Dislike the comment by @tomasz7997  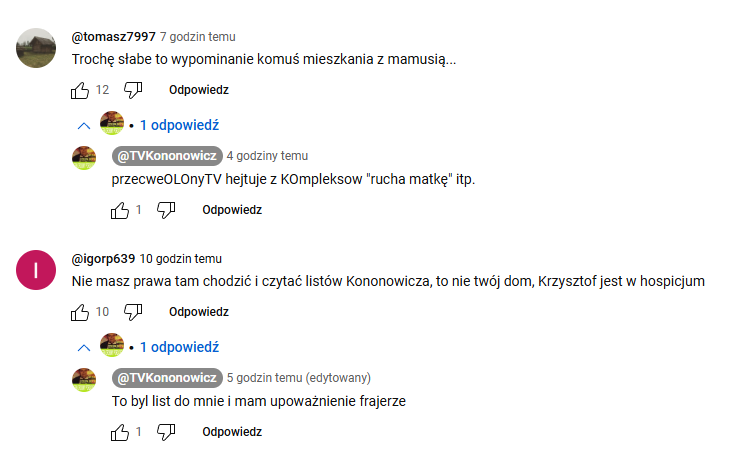pos(133,90)
